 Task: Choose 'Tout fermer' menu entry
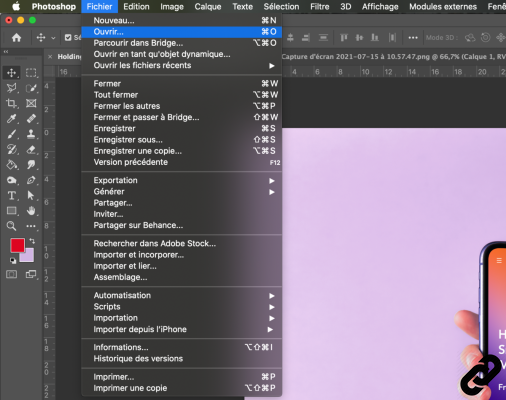click(x=182, y=95)
